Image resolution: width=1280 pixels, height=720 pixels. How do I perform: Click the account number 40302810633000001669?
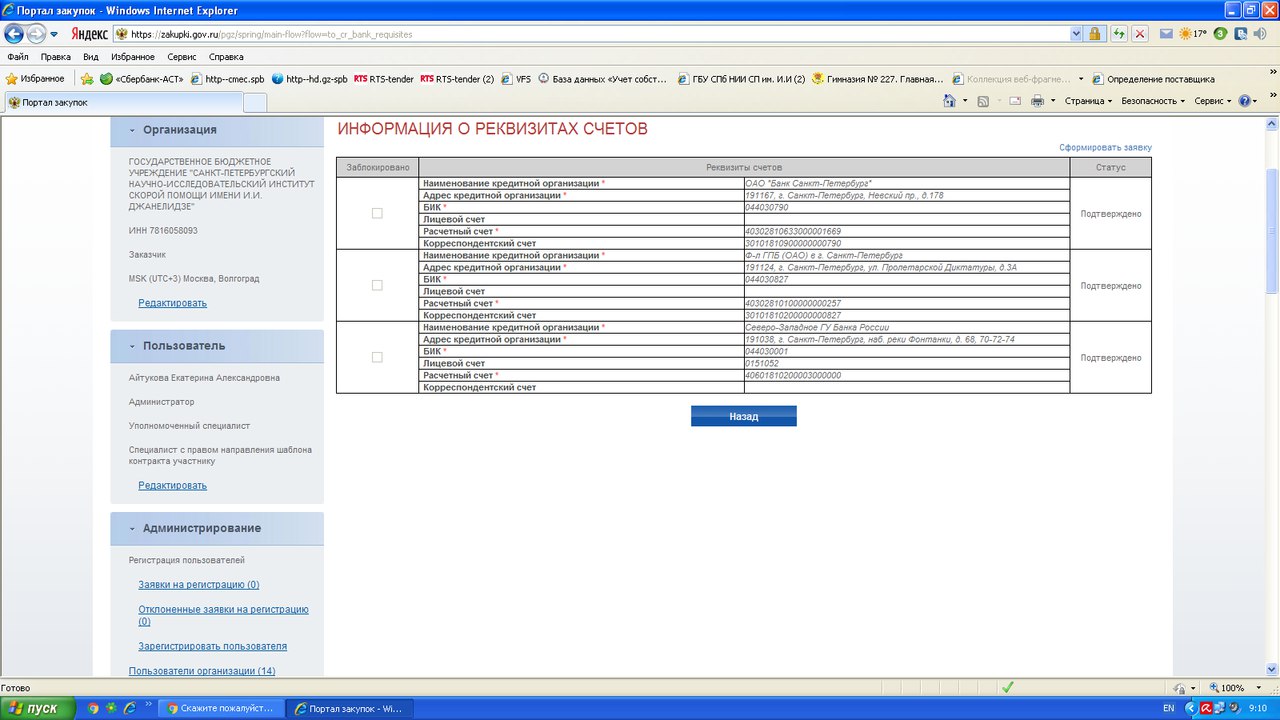coord(793,232)
